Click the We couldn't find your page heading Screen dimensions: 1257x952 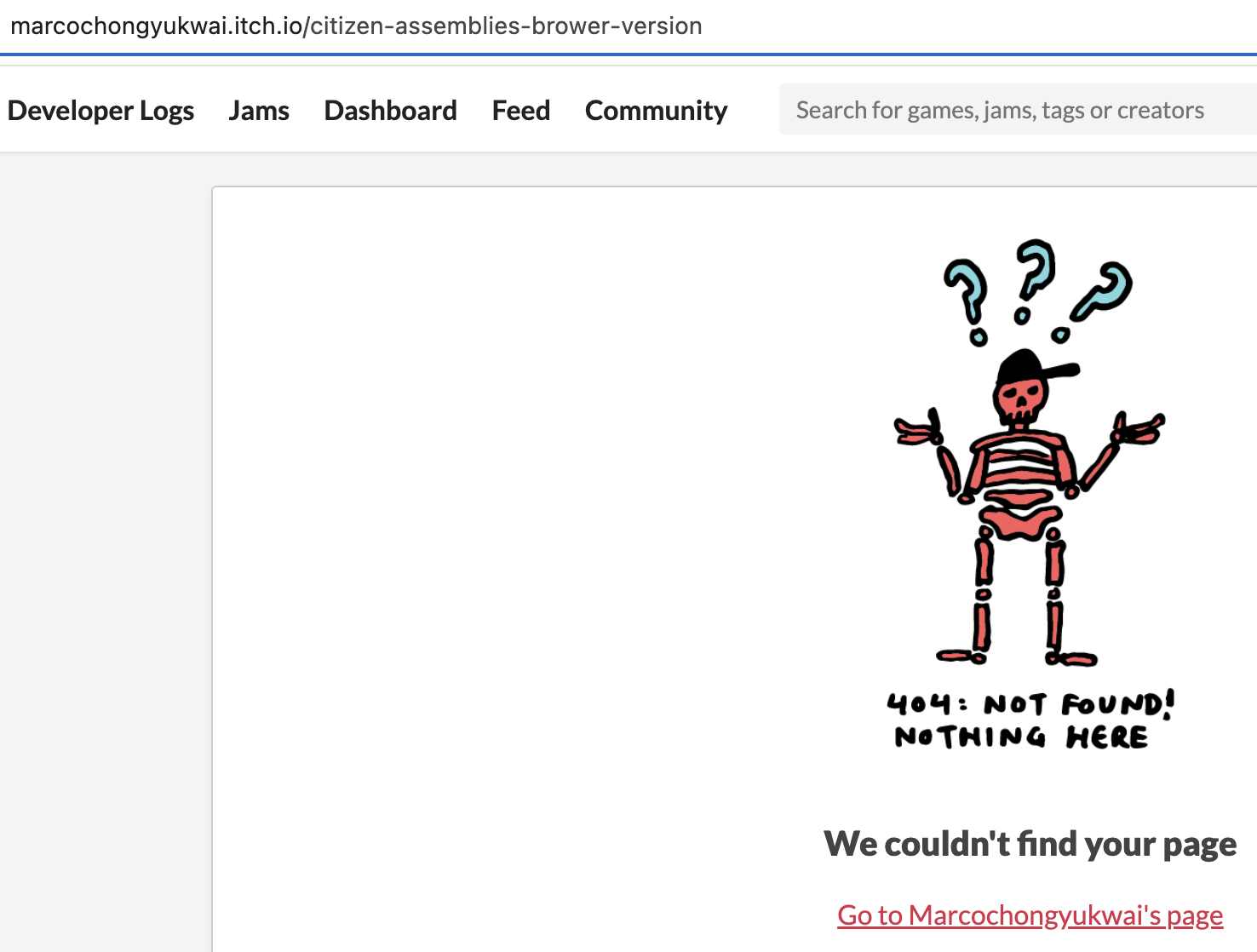coord(1030,844)
